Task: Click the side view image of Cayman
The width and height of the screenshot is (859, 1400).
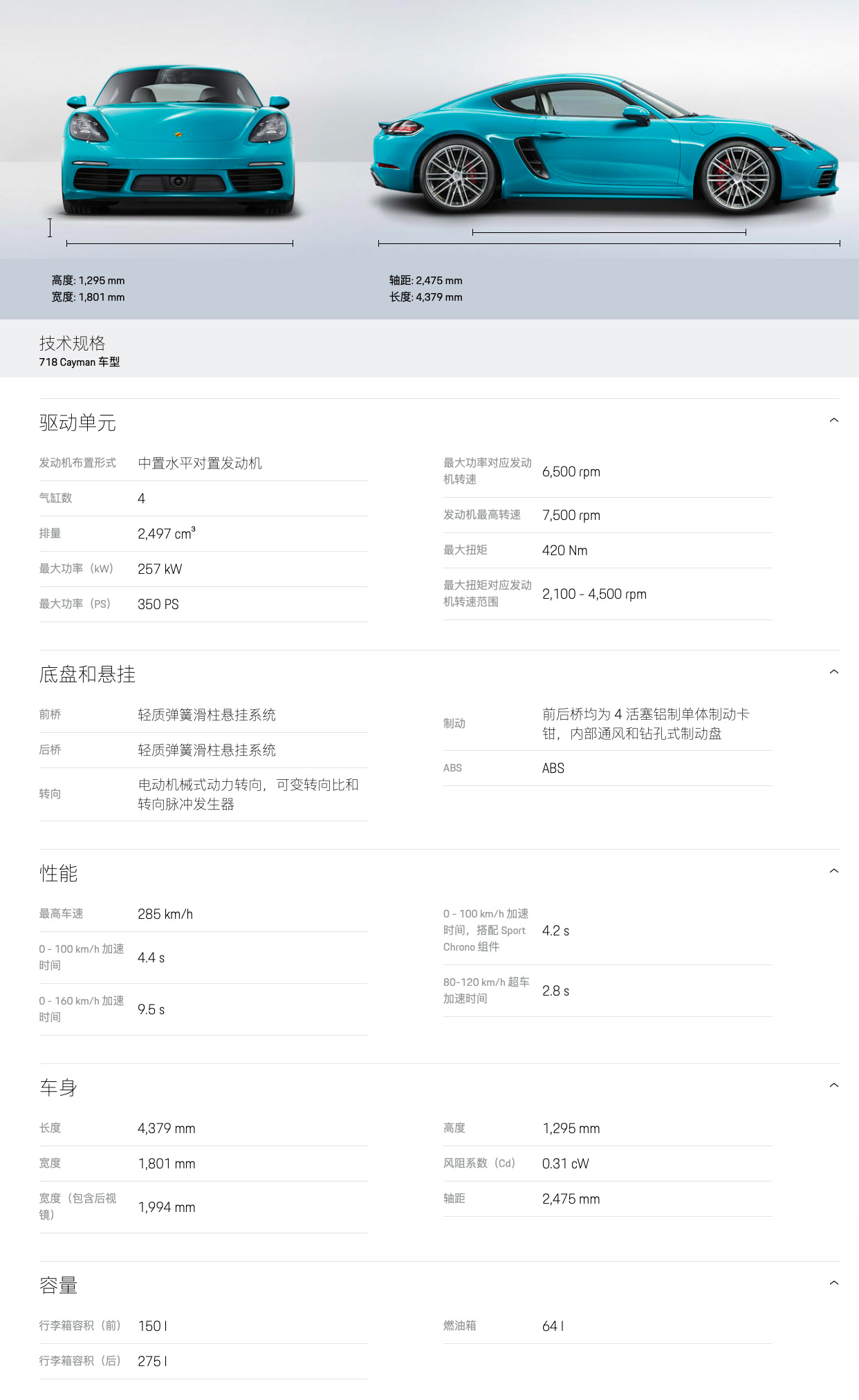Action: coord(607,143)
